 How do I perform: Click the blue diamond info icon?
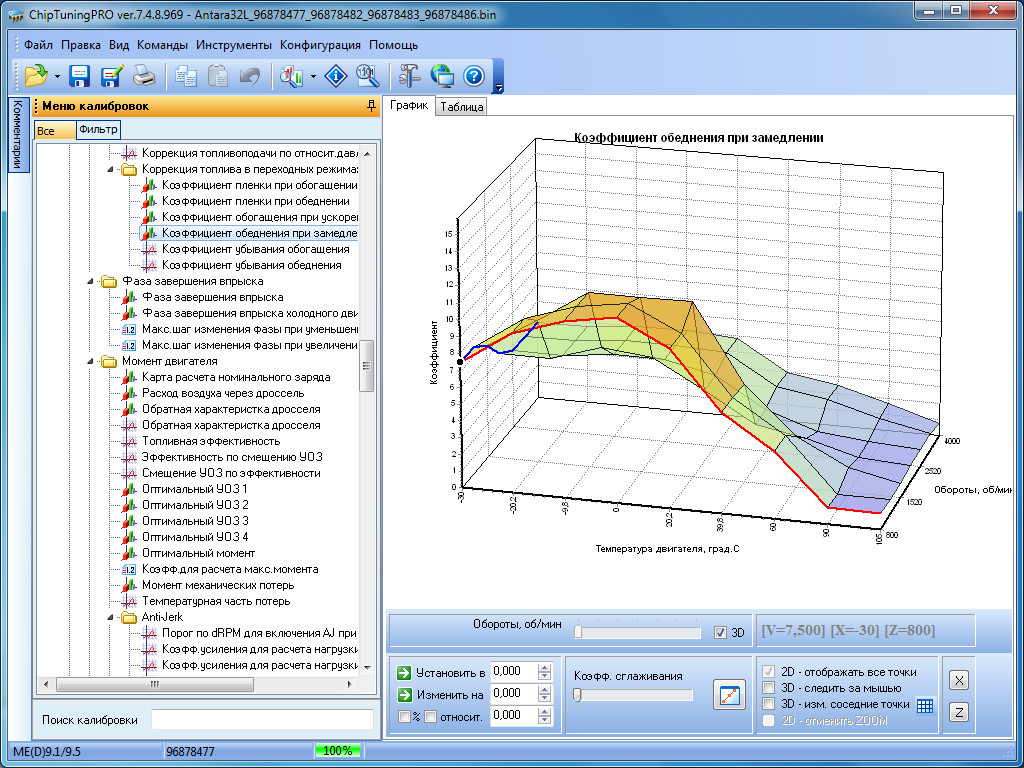click(x=337, y=75)
